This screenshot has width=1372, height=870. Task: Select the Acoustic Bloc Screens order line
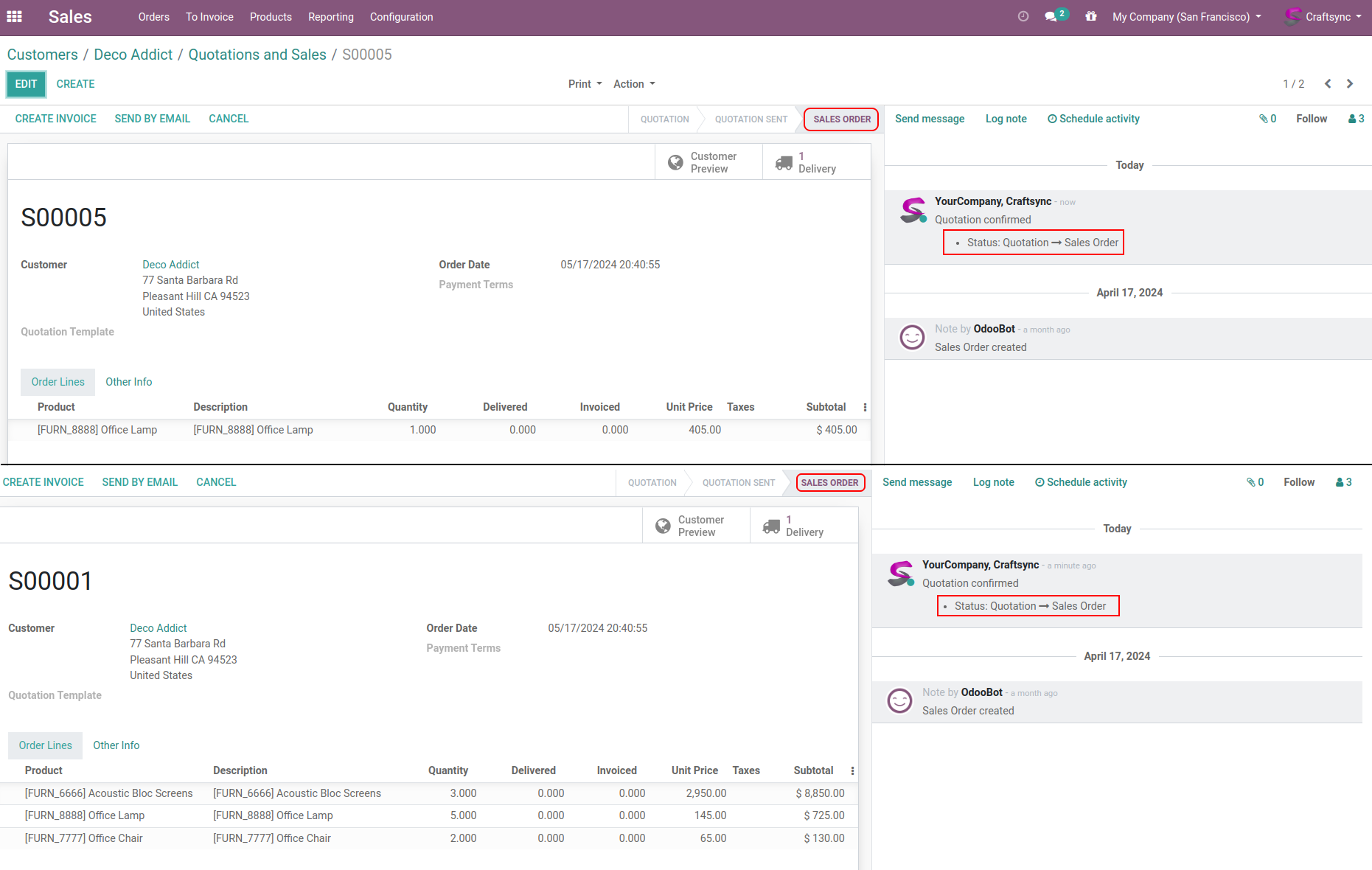108,793
